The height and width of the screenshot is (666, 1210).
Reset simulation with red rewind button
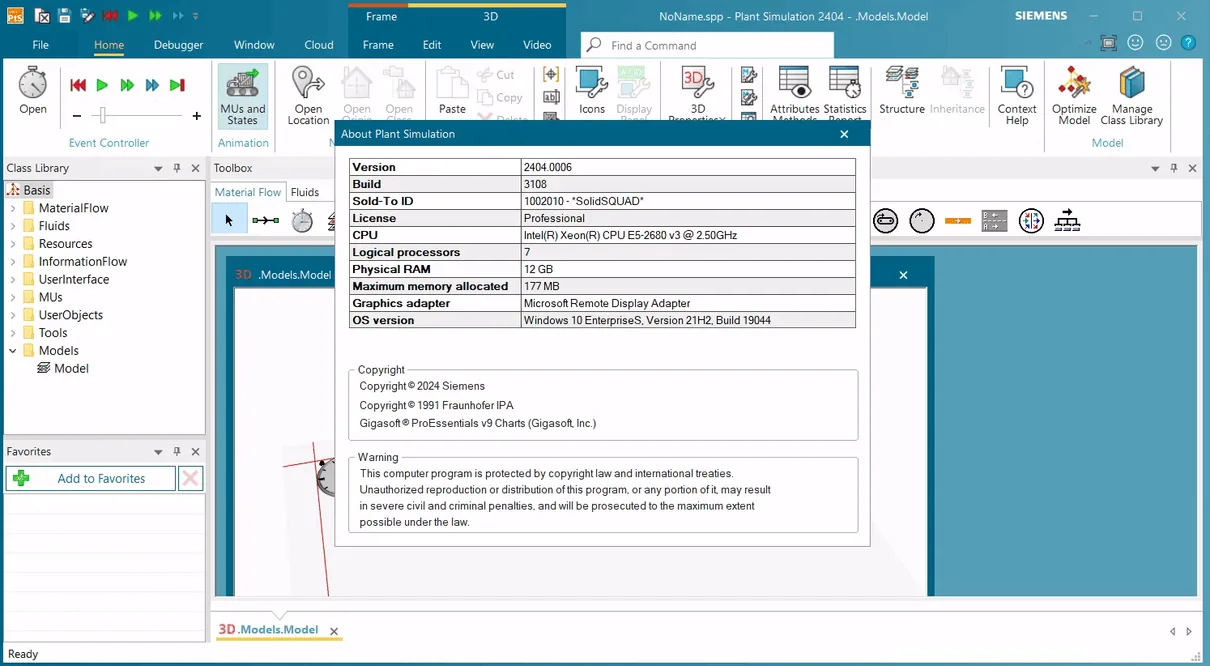pos(78,86)
